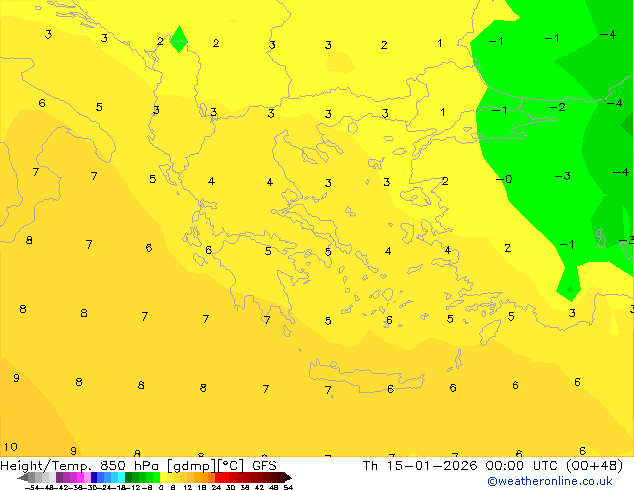Click the small green diamond patch at map top
This screenshot has width=634, height=490.
pyautogui.click(x=179, y=39)
